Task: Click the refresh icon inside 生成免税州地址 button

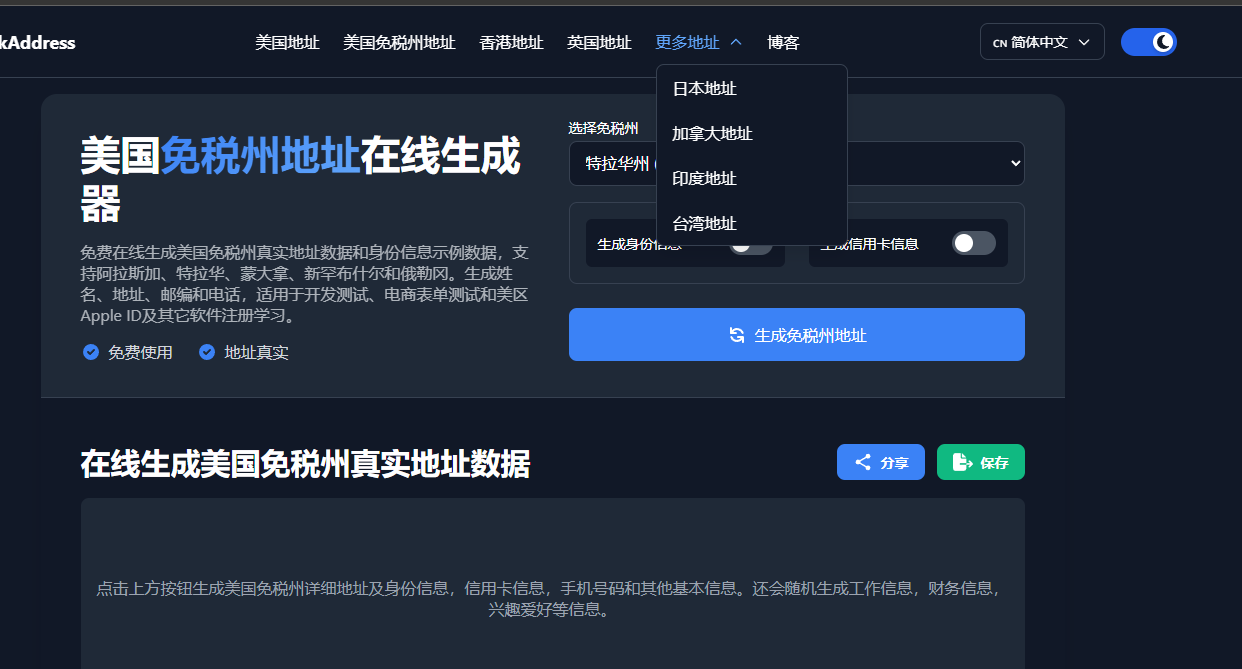Action: pos(737,334)
